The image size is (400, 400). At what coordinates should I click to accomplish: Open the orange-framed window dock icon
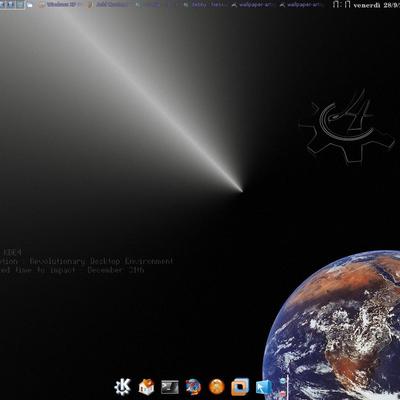(240, 387)
